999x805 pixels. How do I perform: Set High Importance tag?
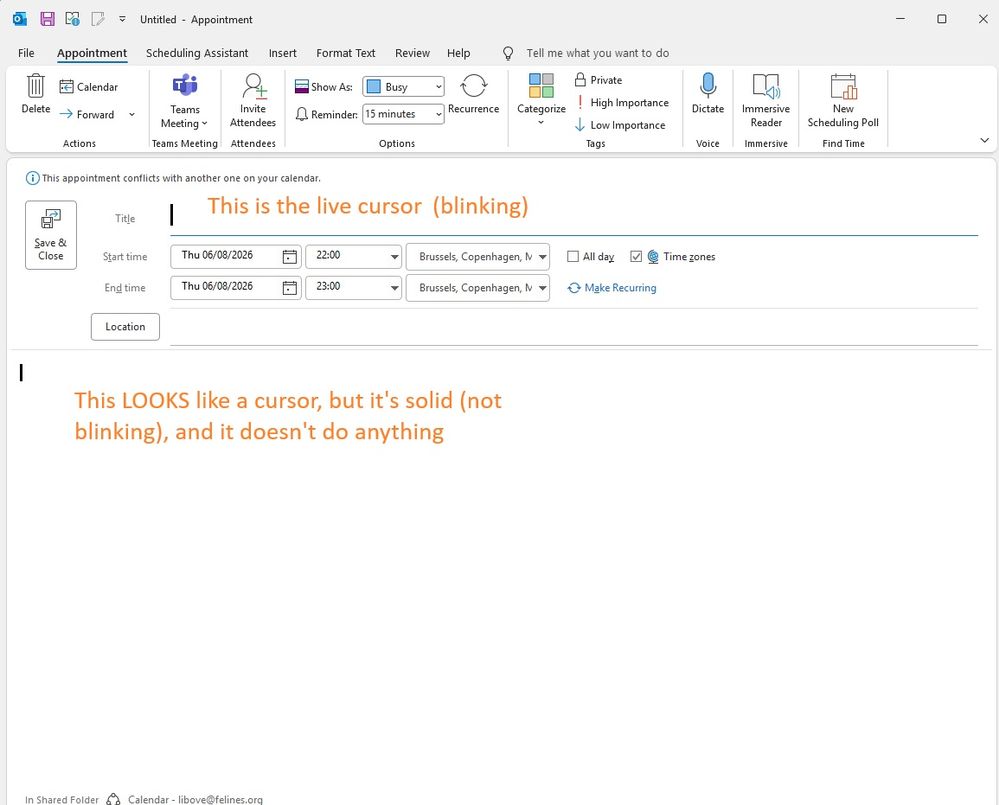(622, 103)
